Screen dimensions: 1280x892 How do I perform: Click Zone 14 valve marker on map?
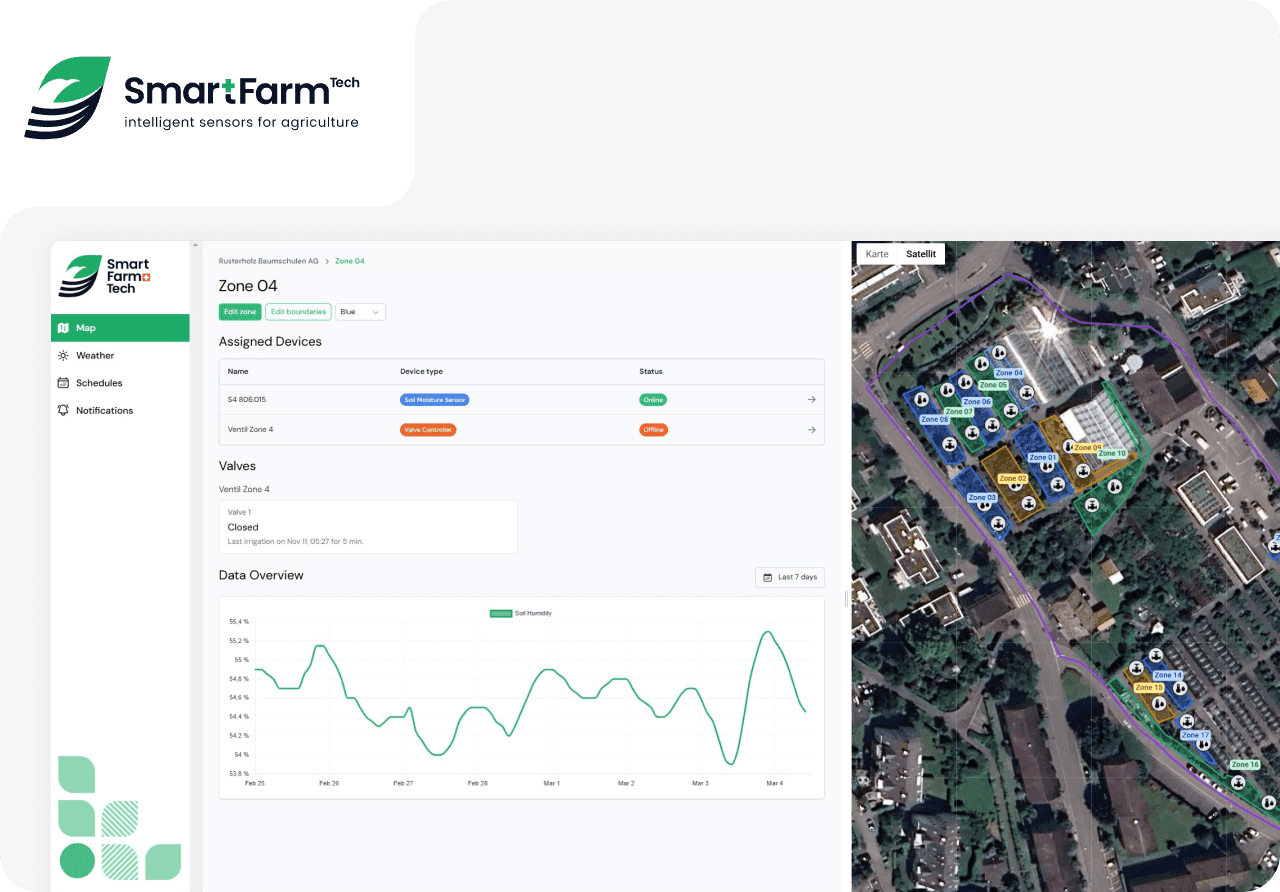pos(1156,656)
